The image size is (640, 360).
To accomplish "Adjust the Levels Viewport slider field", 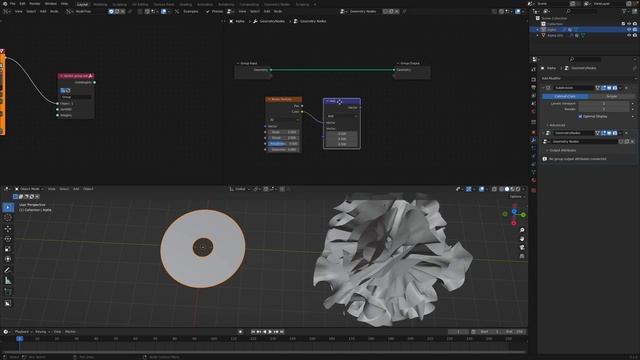I will [604, 104].
